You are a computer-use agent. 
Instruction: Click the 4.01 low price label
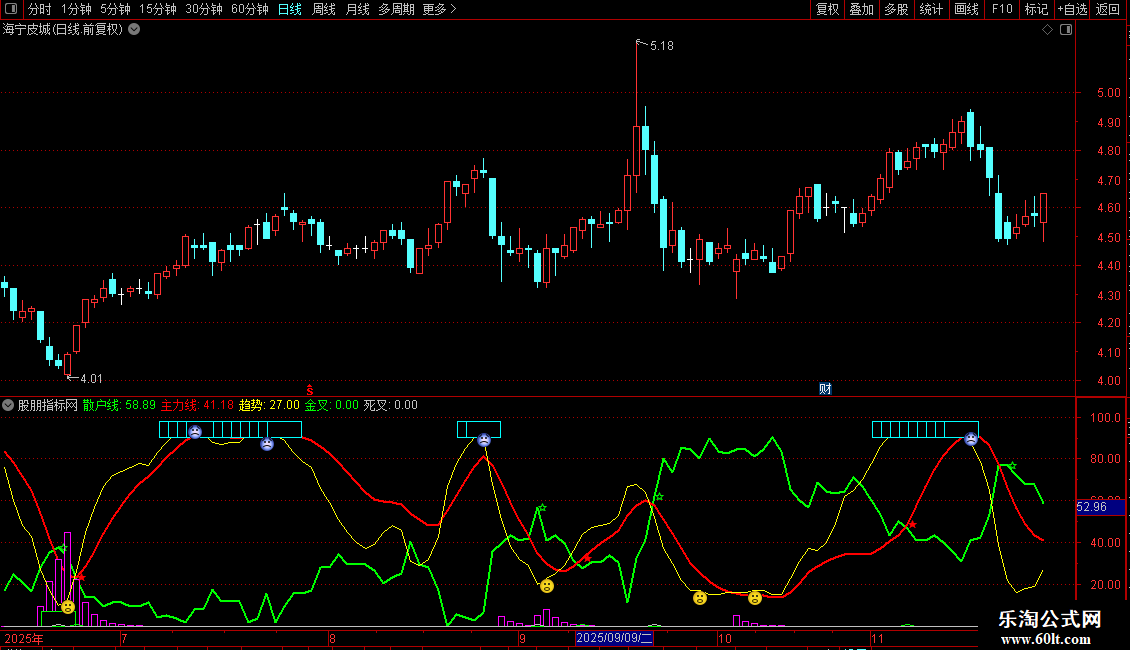(91, 379)
